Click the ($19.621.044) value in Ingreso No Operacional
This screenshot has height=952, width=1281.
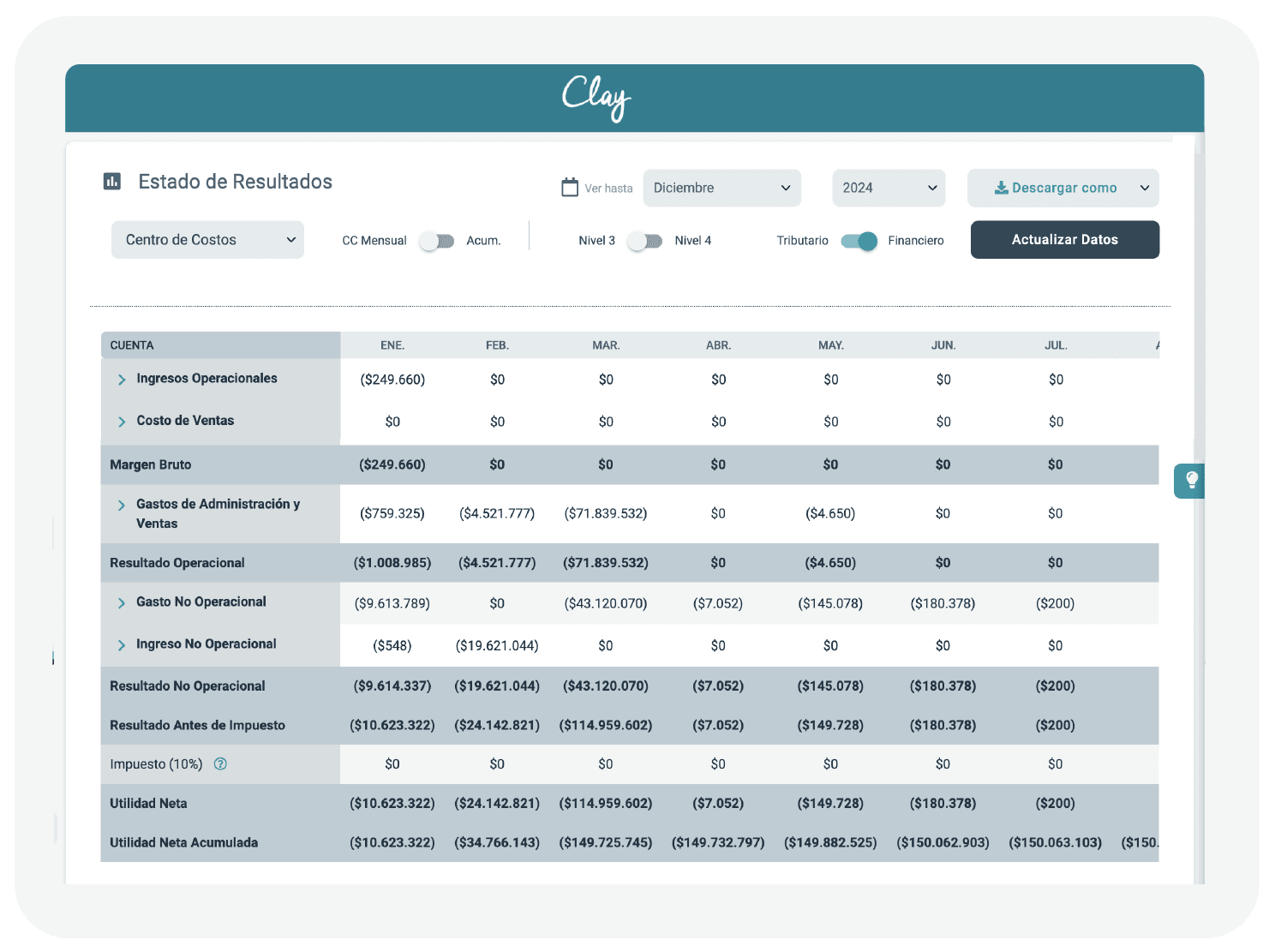coord(497,645)
